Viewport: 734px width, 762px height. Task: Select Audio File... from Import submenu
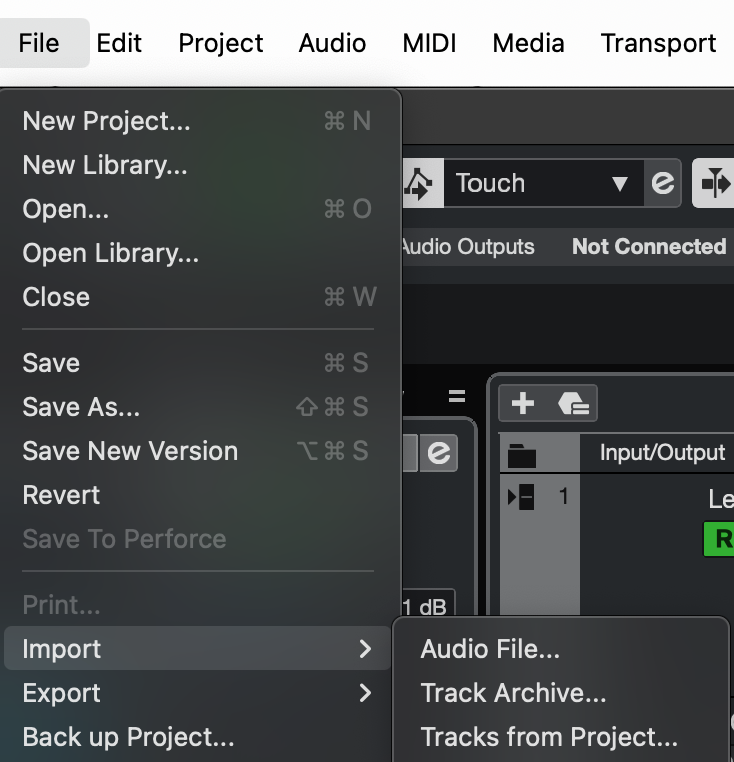coord(490,649)
